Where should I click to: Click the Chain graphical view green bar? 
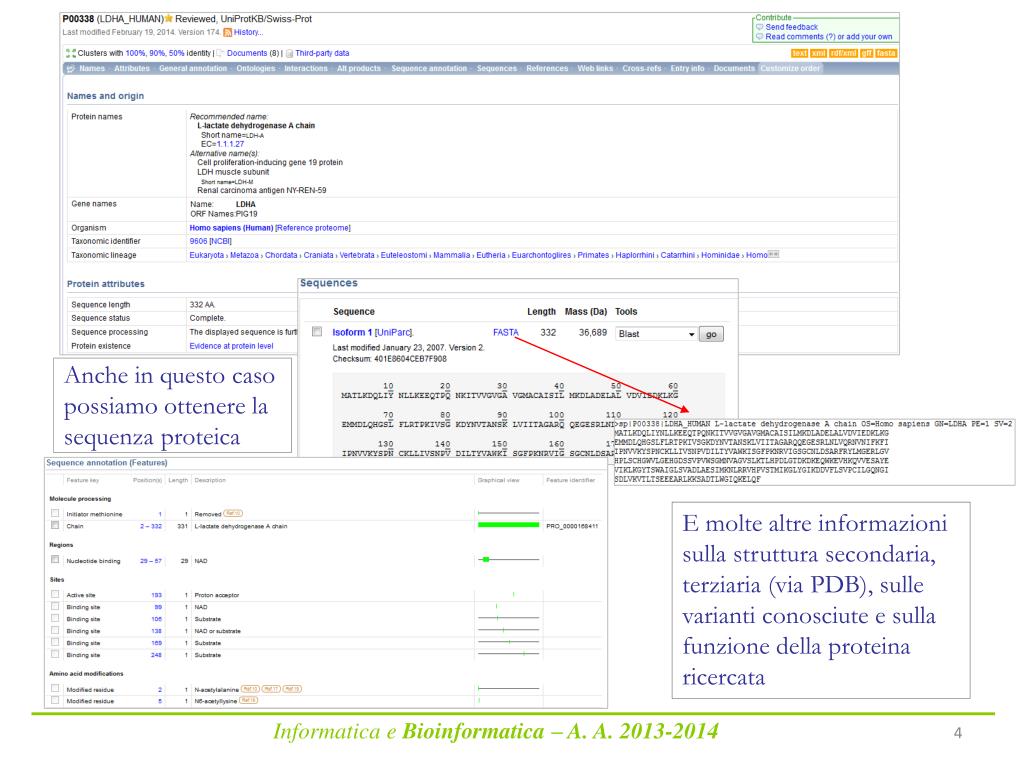point(509,524)
